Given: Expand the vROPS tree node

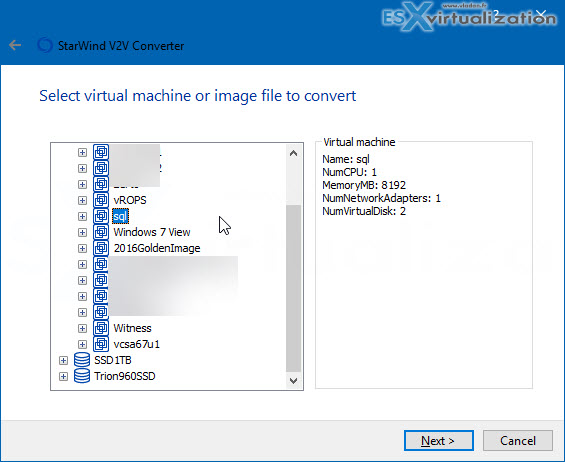Looking at the screenshot, I should (x=83, y=200).
